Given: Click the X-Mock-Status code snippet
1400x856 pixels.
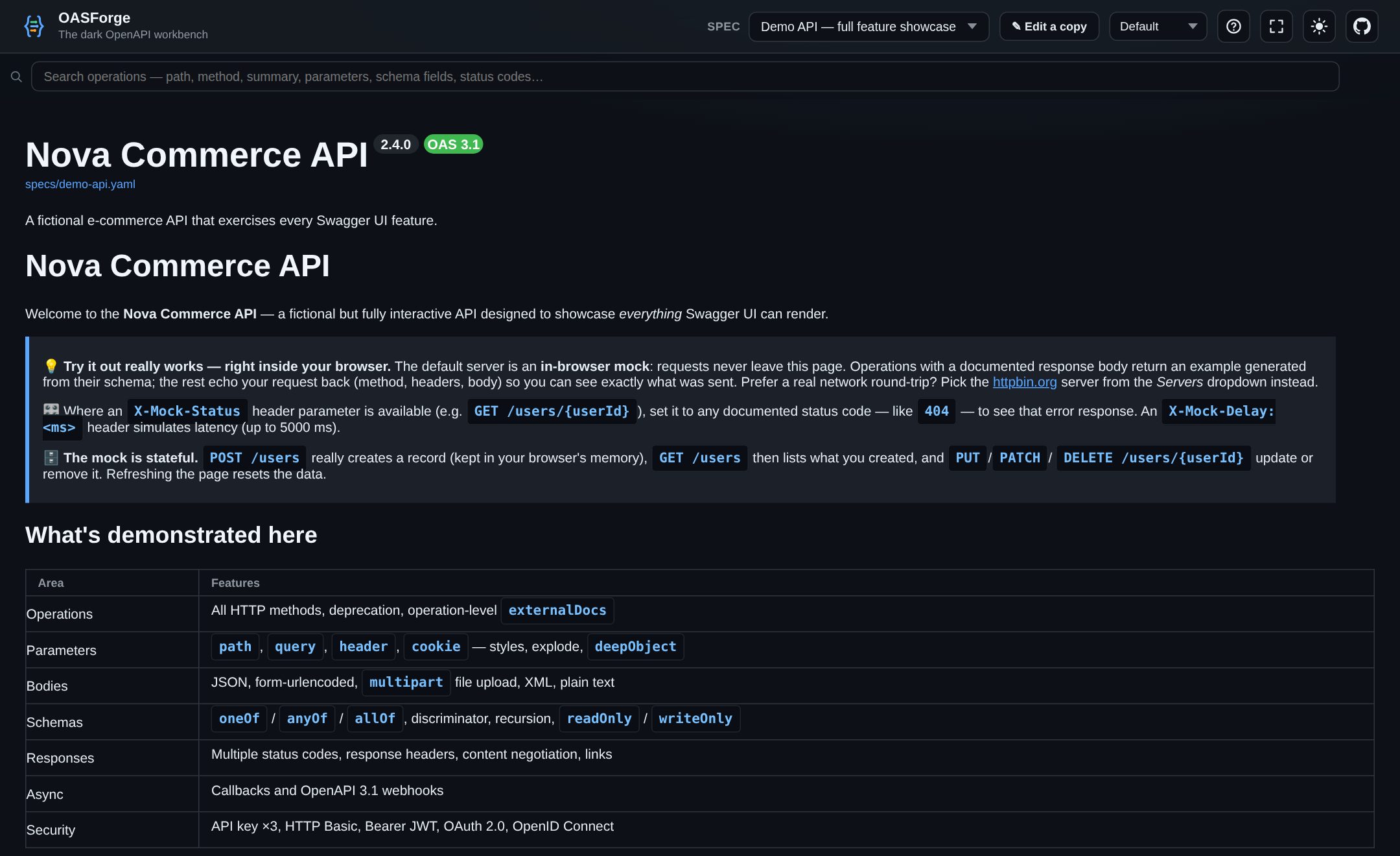Looking at the screenshot, I should pyautogui.click(x=187, y=411).
